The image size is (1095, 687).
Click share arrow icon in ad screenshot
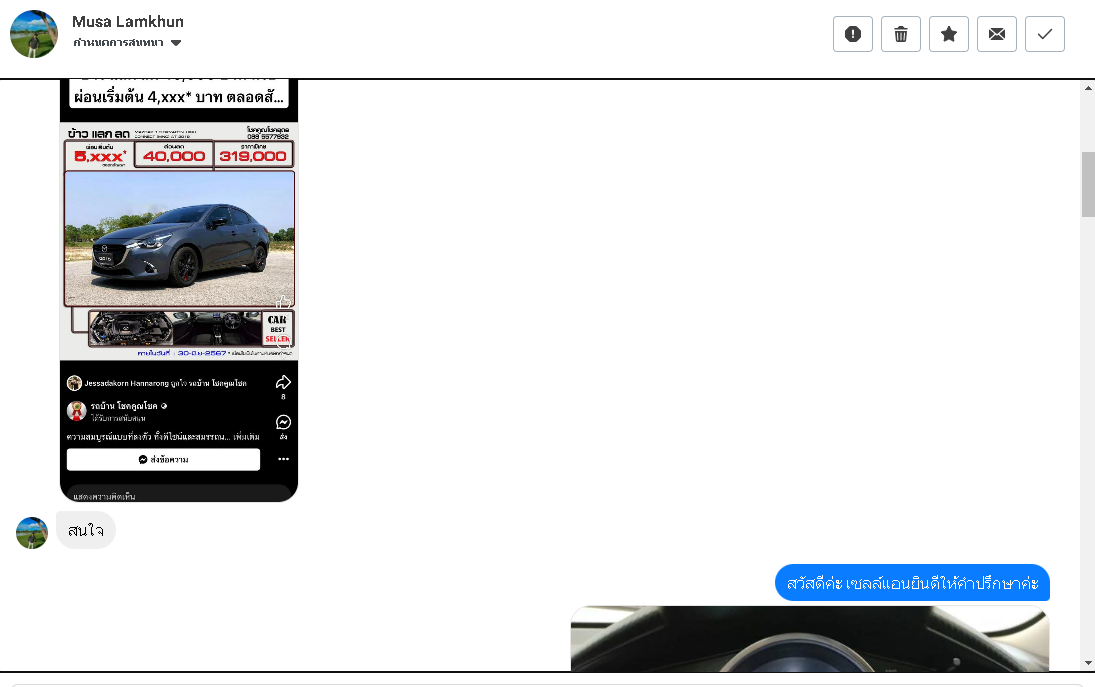[x=283, y=382]
